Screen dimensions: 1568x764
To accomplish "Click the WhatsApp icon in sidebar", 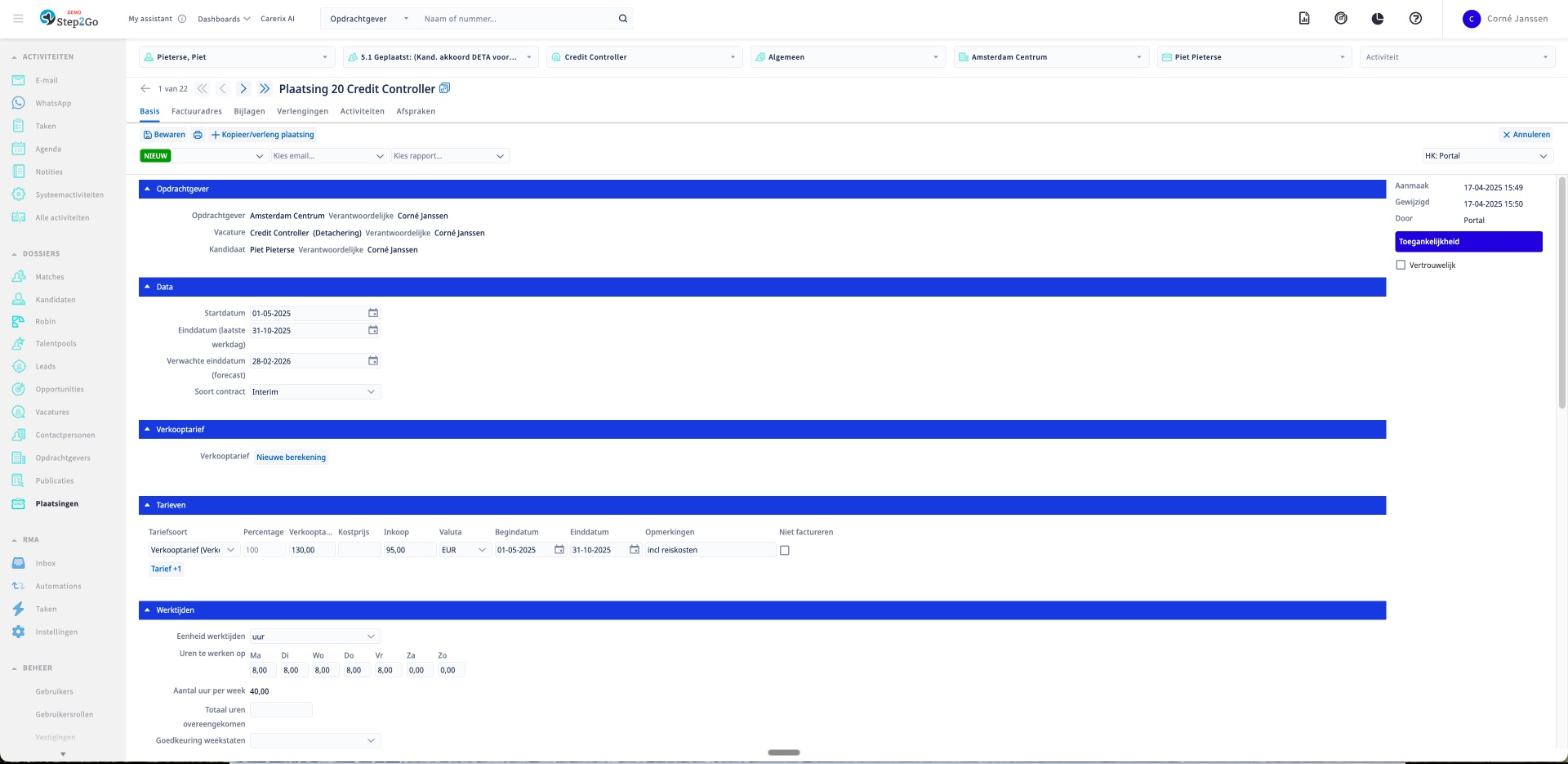I will pyautogui.click(x=19, y=103).
